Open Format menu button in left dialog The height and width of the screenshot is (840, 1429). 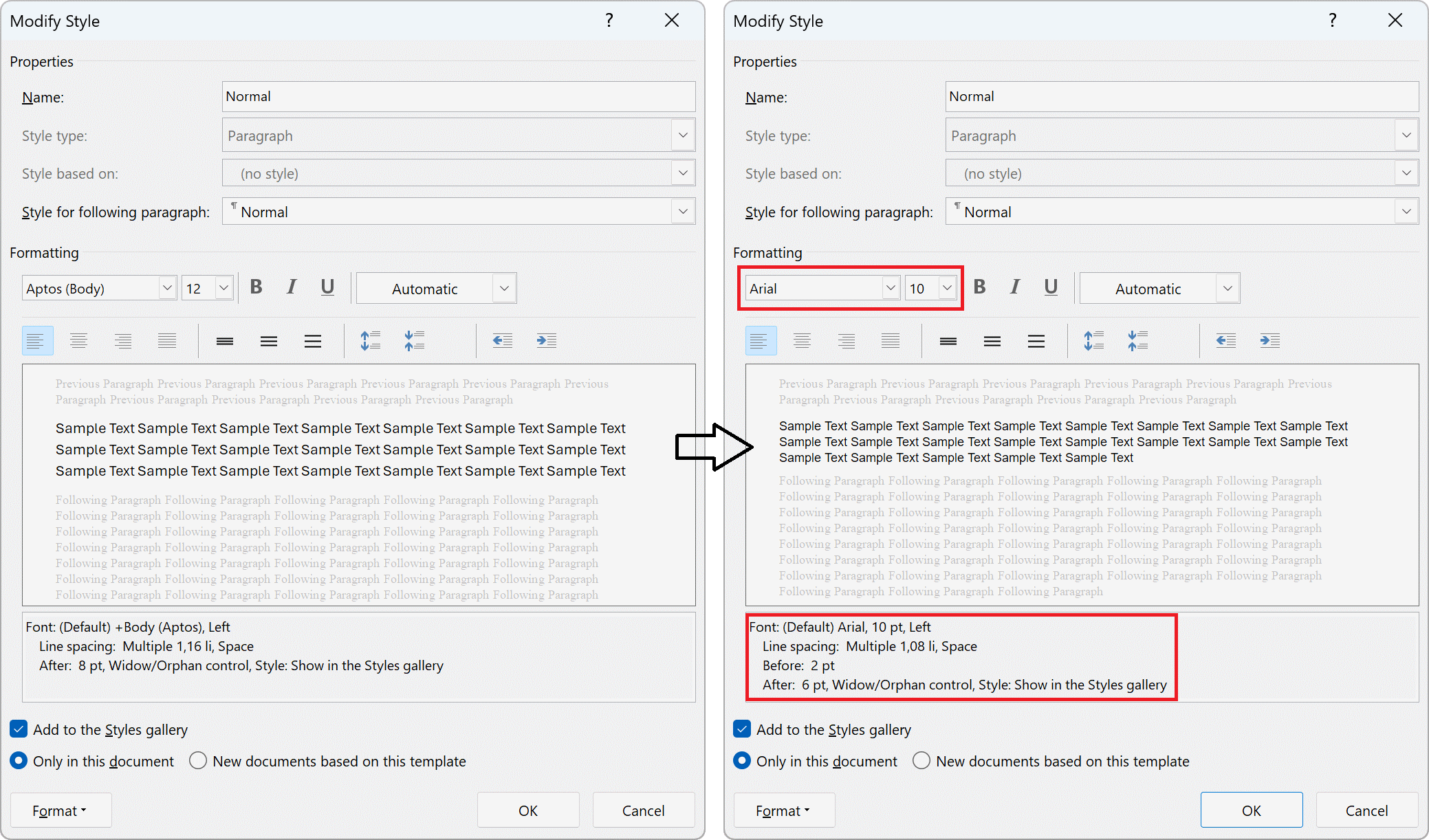tap(61, 810)
